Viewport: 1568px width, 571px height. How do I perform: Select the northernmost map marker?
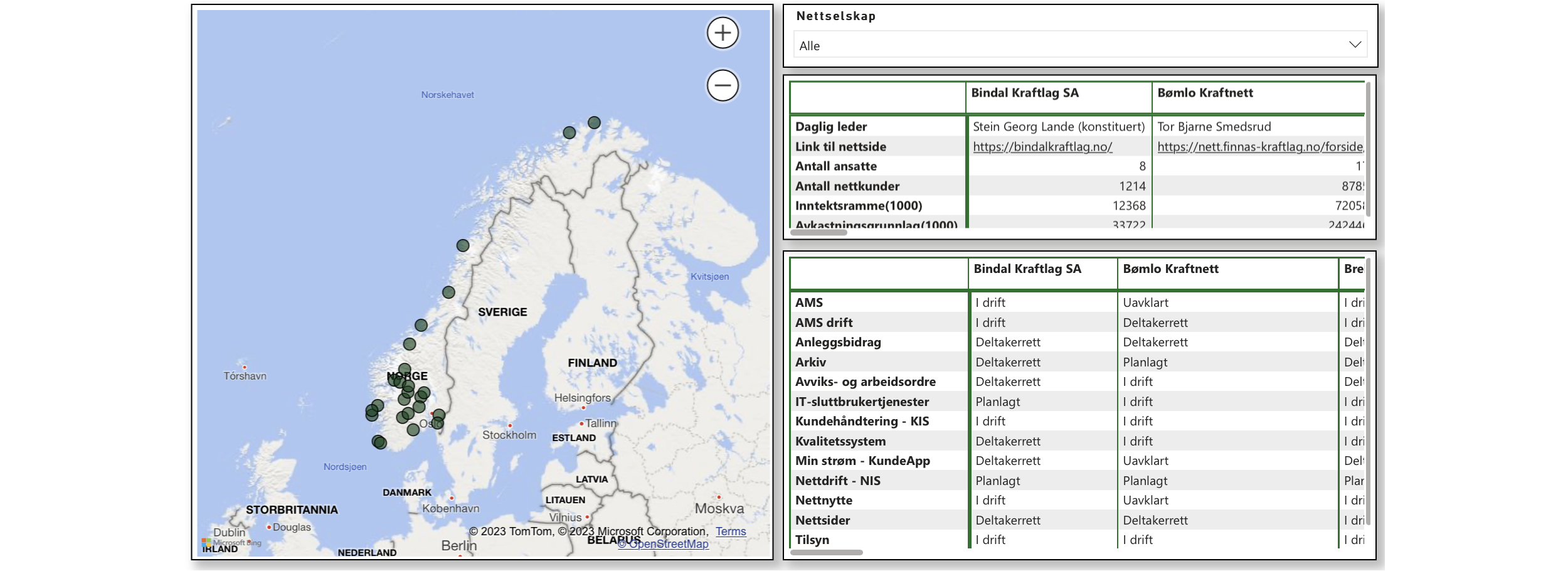point(594,122)
